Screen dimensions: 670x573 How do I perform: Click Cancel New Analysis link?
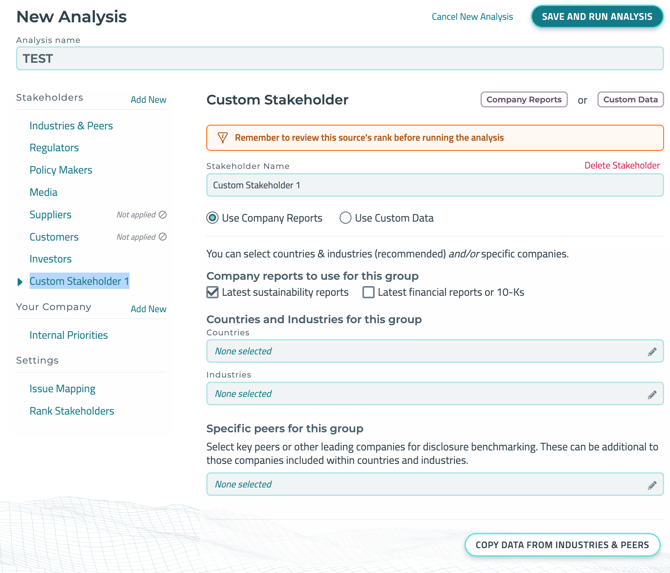click(x=472, y=17)
